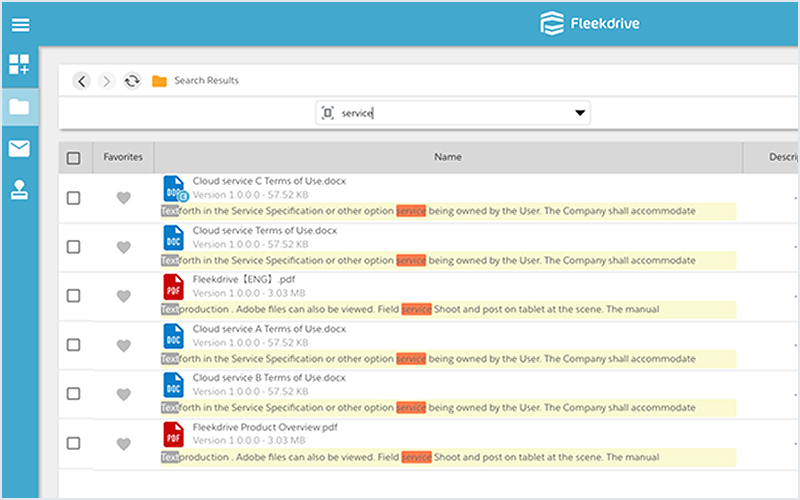Open Cloud service A Terms of Use.docx

pyautogui.click(x=269, y=329)
